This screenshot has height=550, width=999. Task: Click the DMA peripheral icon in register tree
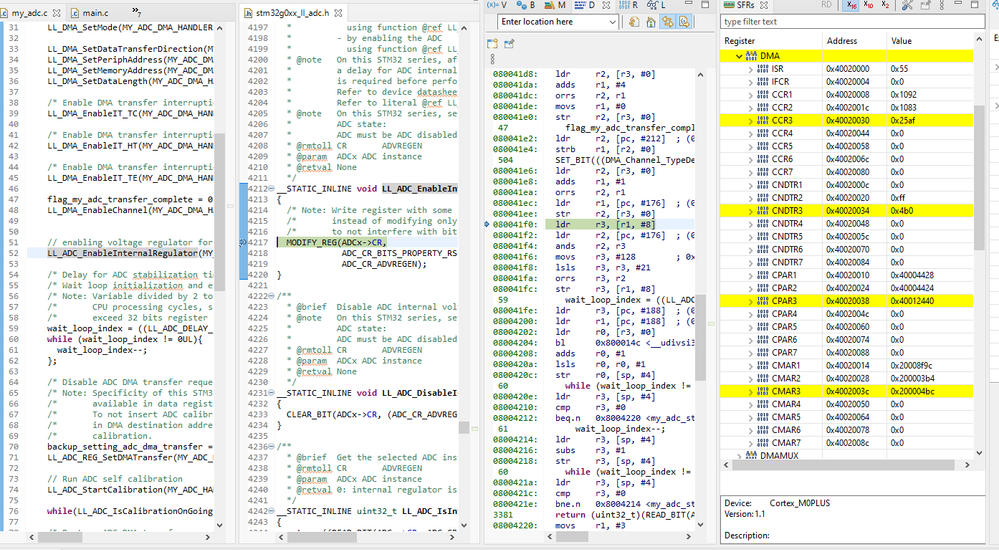pos(752,56)
